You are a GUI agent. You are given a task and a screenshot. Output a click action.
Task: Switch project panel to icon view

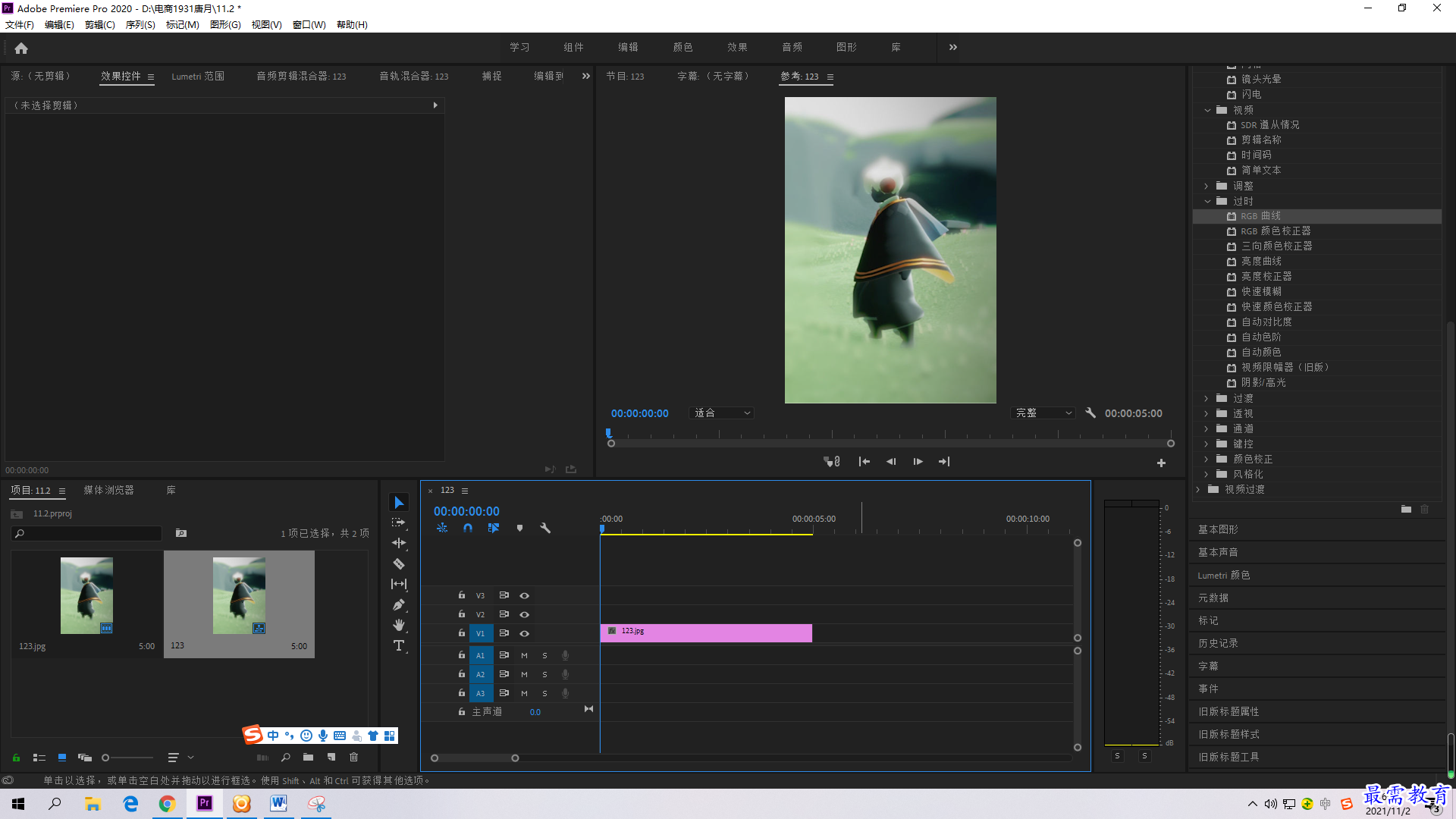click(62, 757)
